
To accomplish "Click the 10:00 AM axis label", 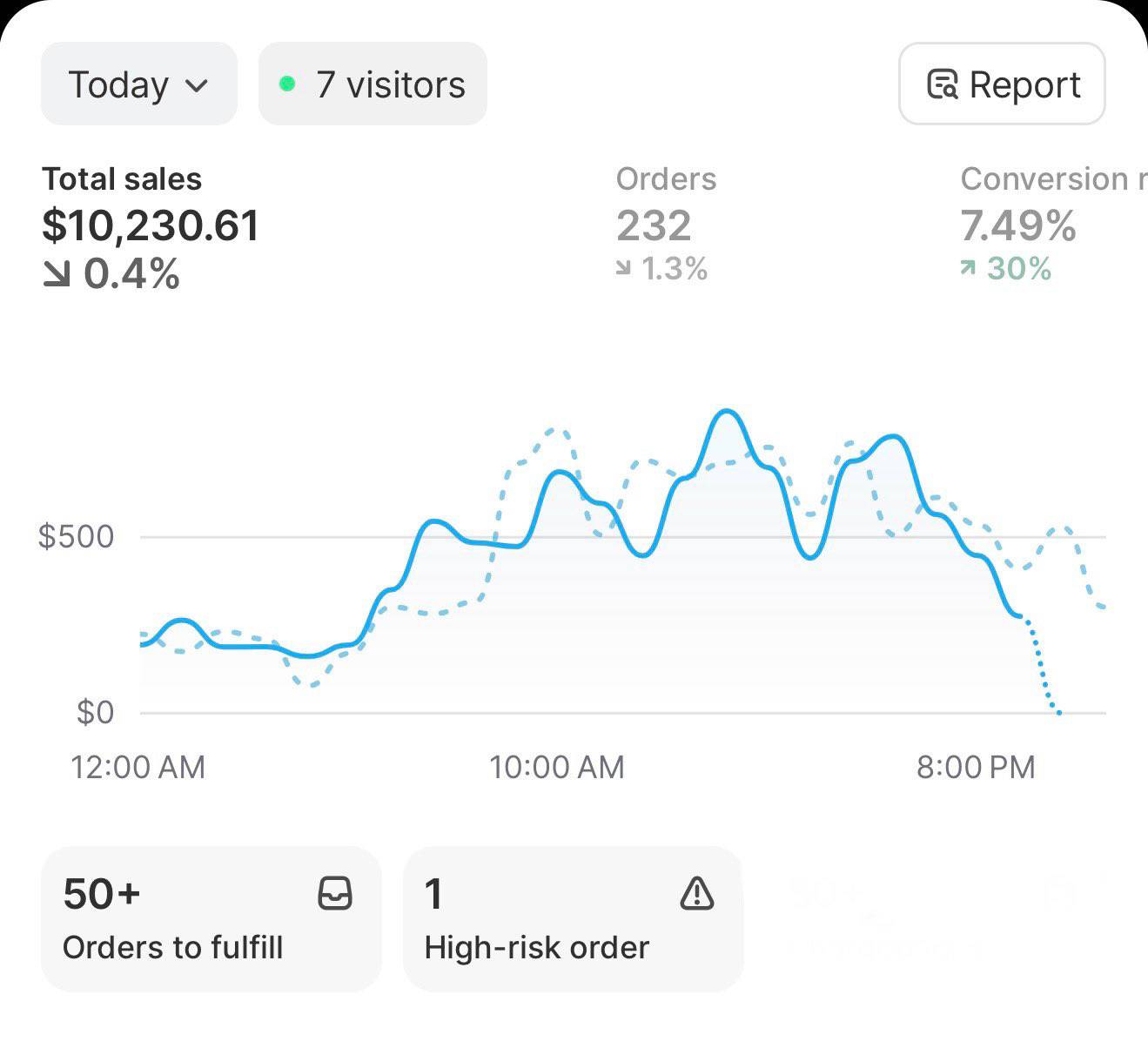I will click(557, 767).
